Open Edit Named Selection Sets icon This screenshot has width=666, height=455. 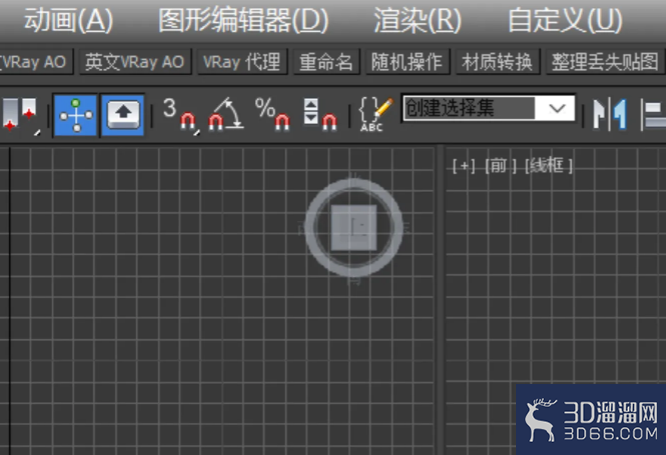point(375,114)
